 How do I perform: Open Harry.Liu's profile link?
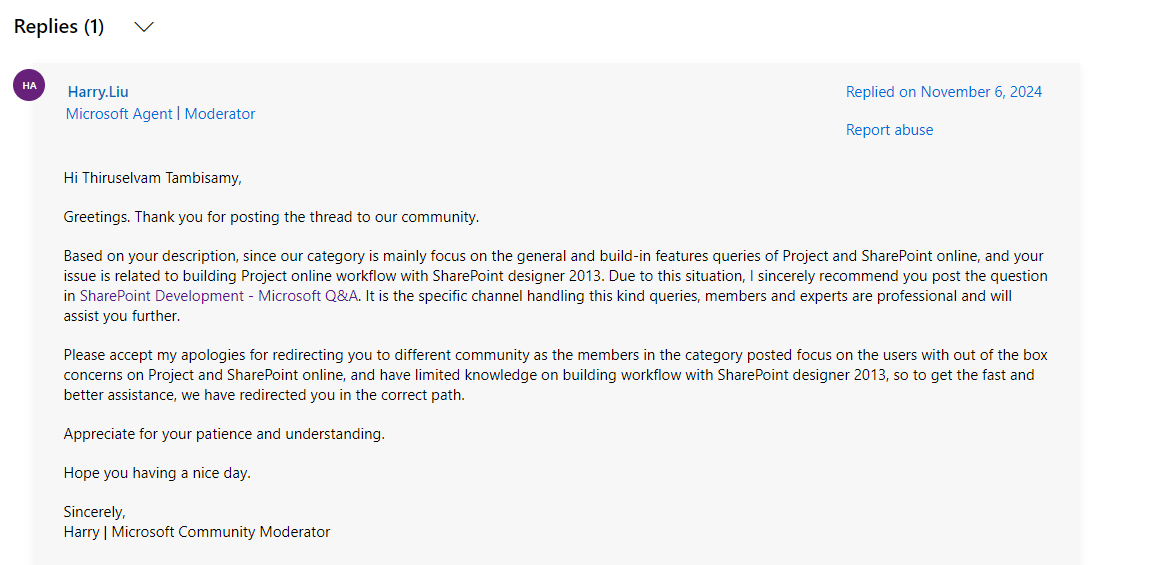[98, 92]
